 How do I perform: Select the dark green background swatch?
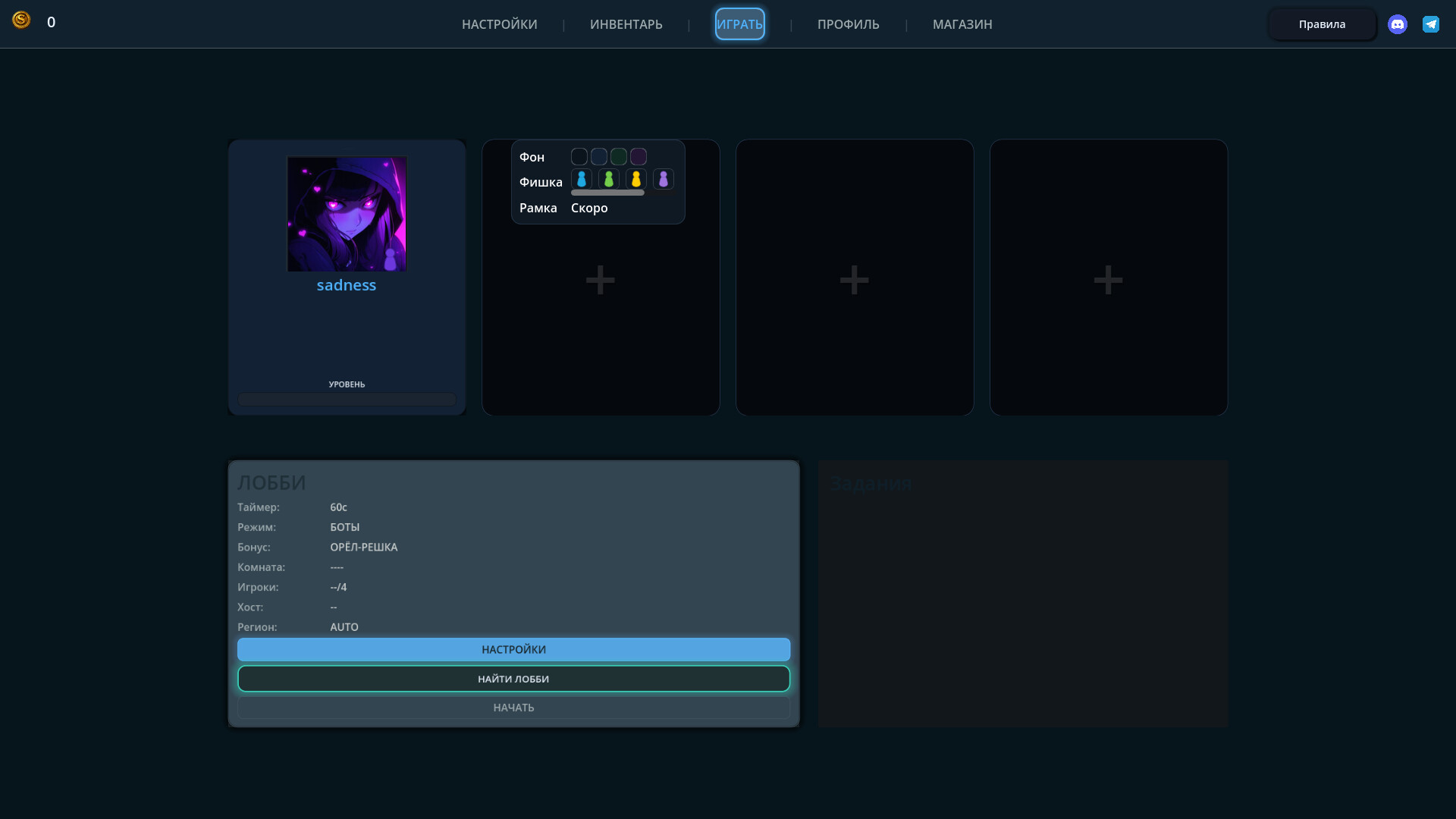click(x=619, y=157)
